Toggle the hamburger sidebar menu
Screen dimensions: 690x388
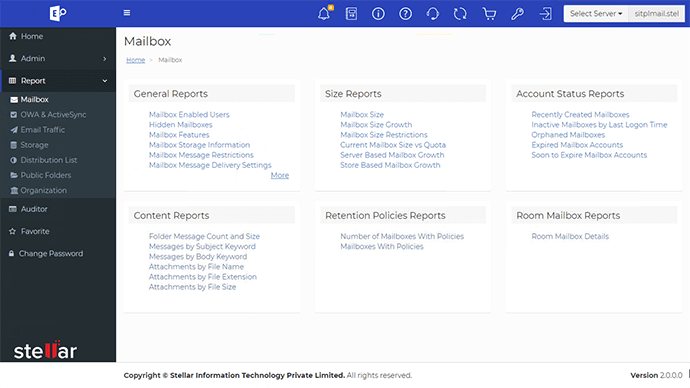127,13
